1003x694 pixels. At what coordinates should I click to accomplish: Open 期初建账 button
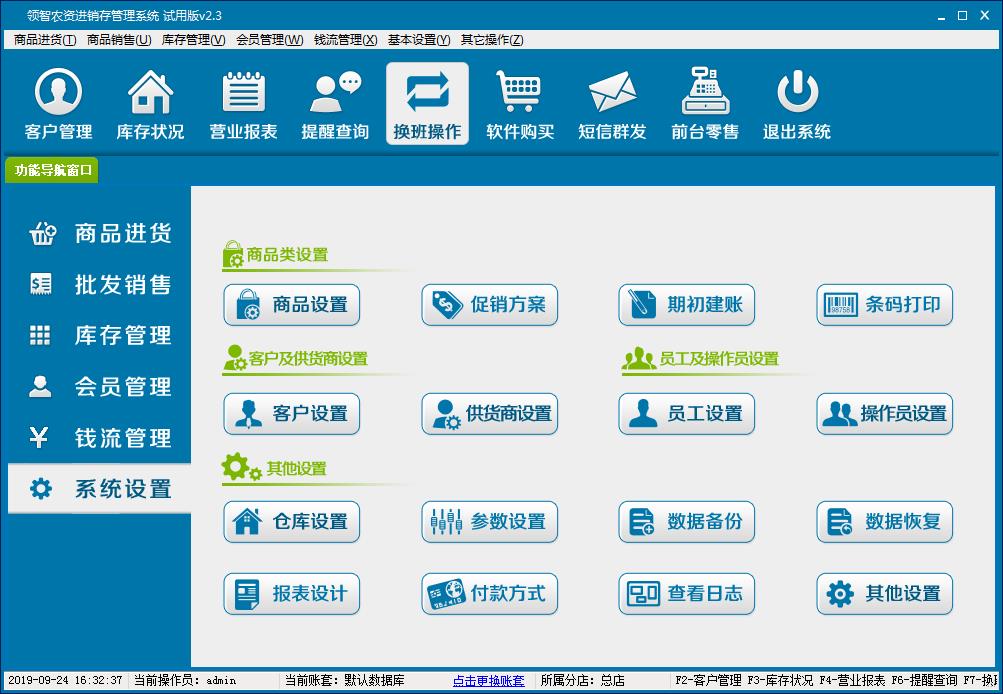[686, 305]
